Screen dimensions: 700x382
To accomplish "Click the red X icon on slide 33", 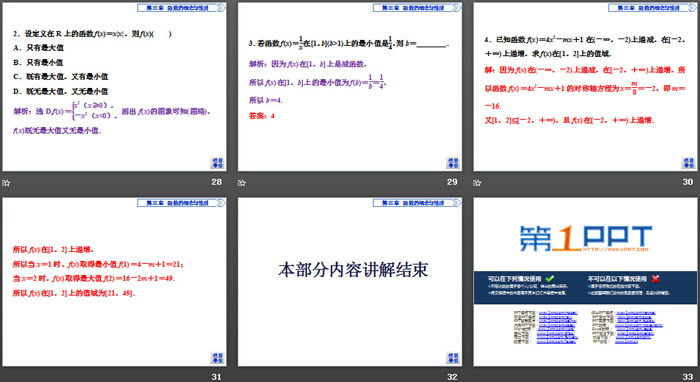I will point(655,278).
